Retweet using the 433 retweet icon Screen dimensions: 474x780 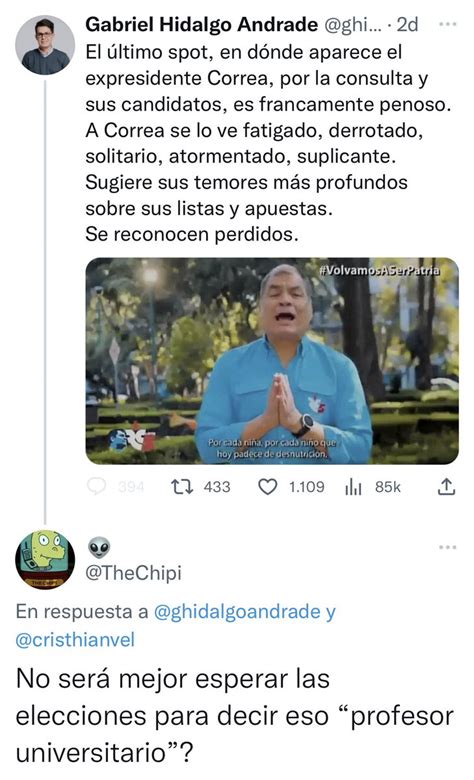pos(182,486)
